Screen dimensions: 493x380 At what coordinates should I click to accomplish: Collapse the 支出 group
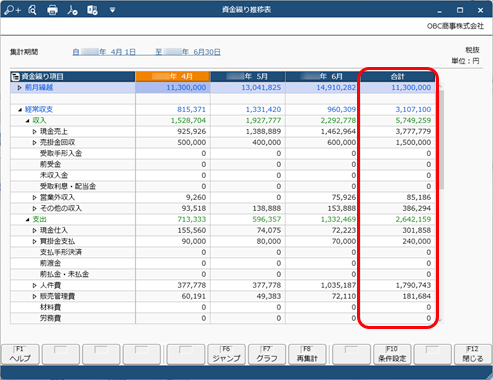[27, 220]
